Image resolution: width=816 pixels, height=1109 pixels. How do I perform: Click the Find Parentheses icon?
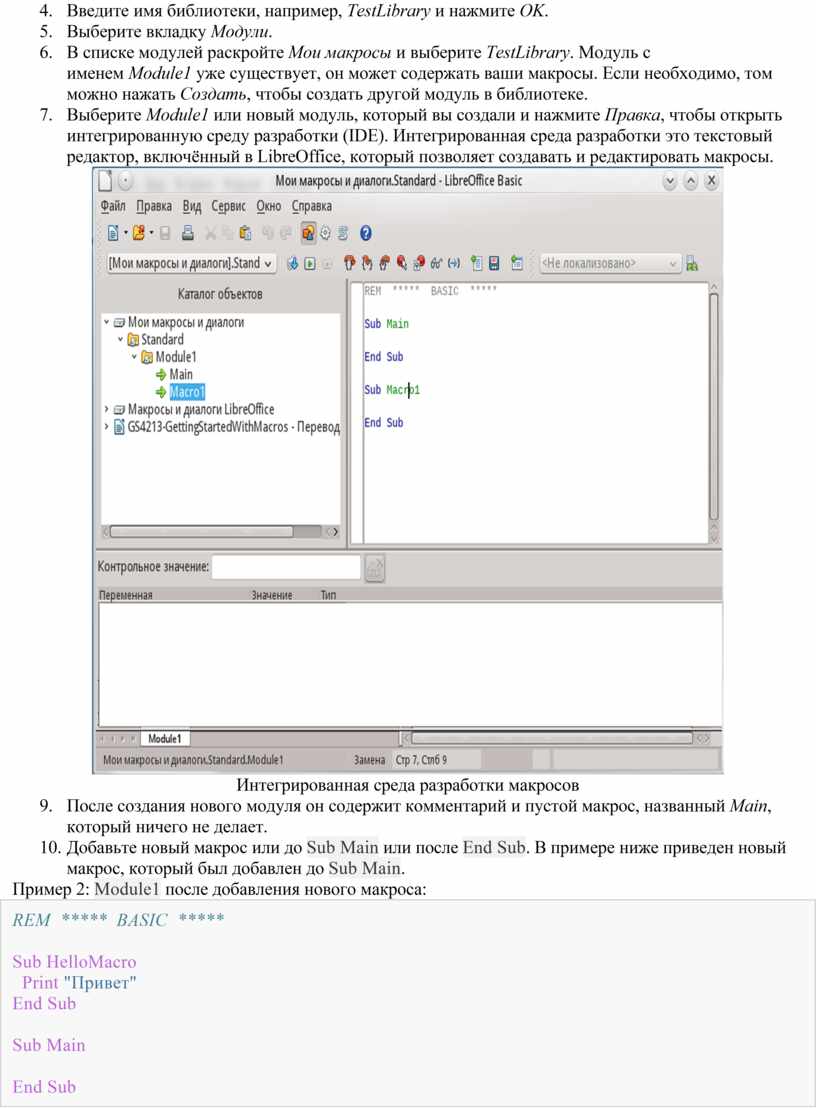[454, 263]
